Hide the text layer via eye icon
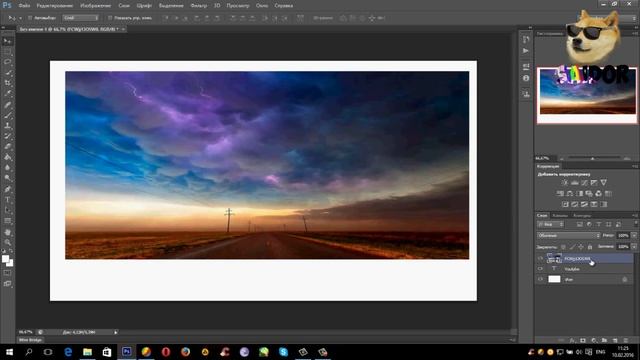 pyautogui.click(x=540, y=269)
